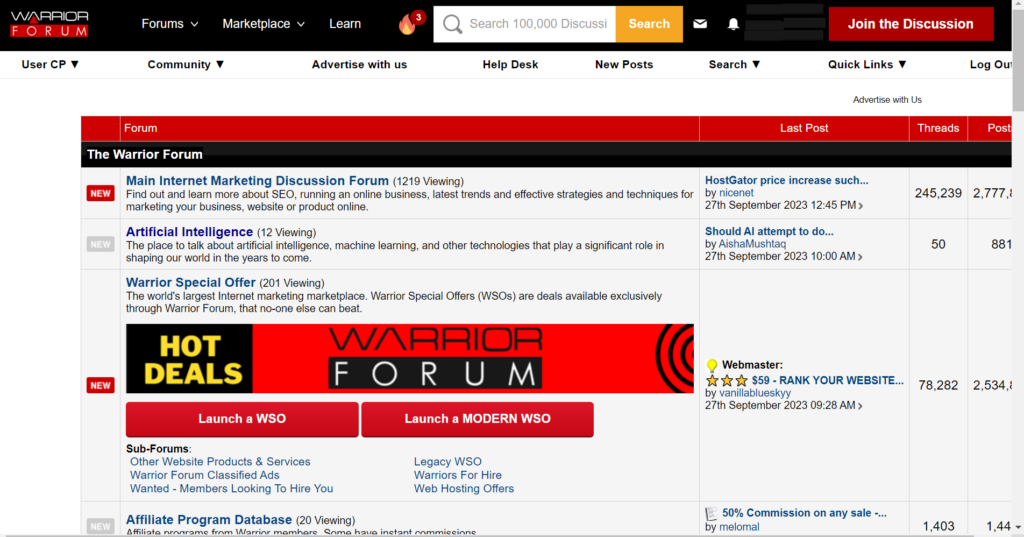1024x537 pixels.
Task: Open the Legacy WSO sub-forum
Action: point(447,462)
